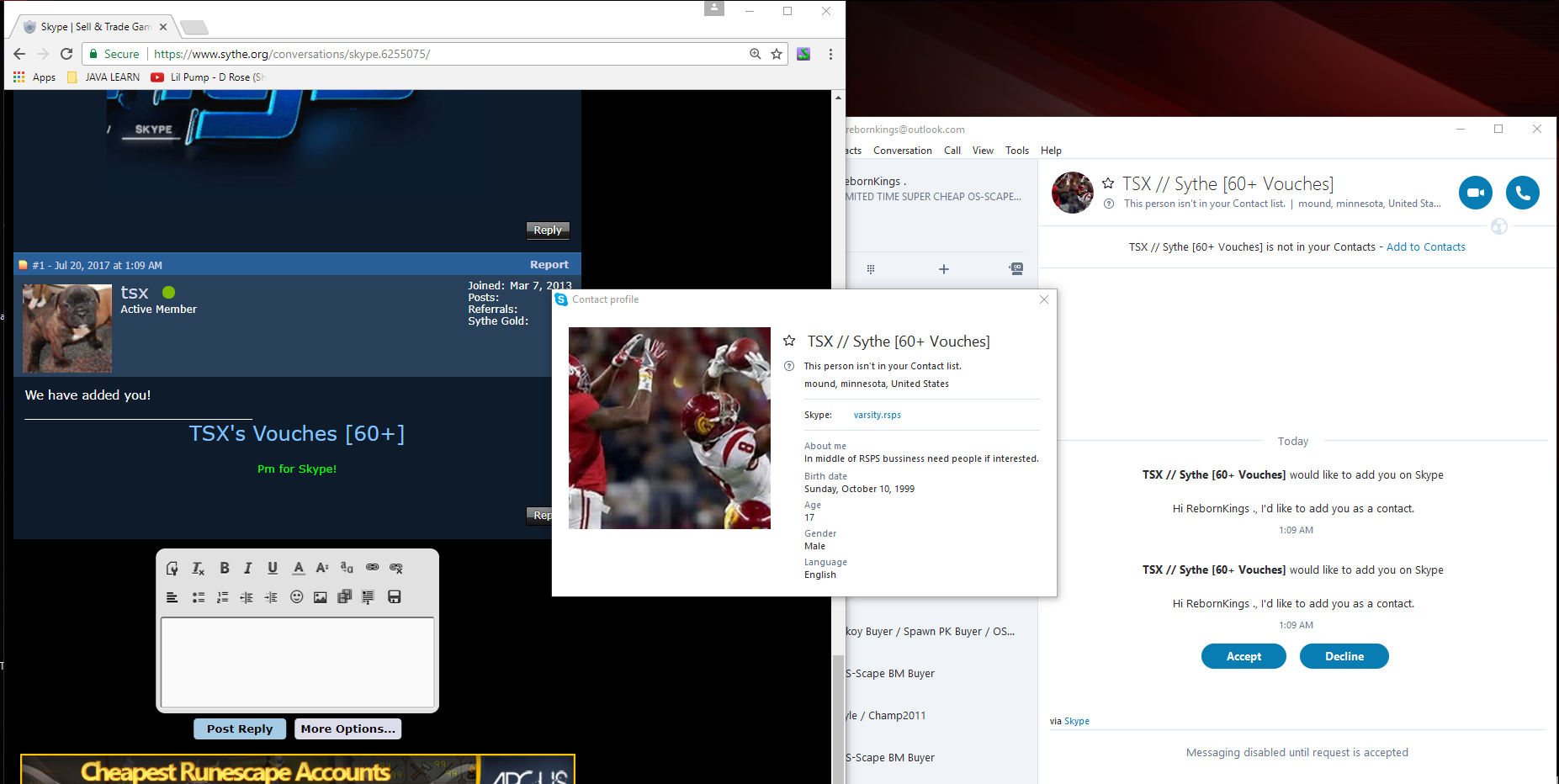Open More Options for the reply
This screenshot has width=1559, height=784.
tap(347, 728)
